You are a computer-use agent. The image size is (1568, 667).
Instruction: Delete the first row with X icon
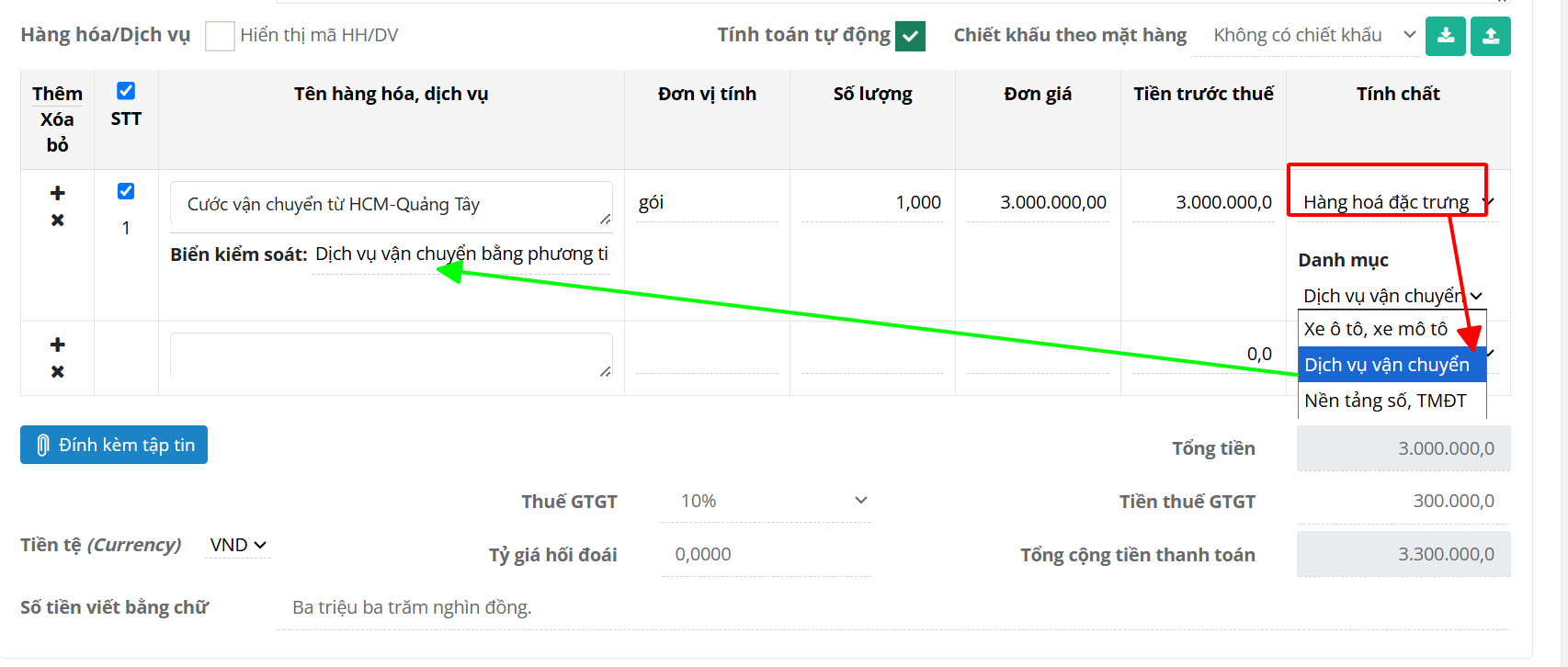pyautogui.click(x=57, y=220)
